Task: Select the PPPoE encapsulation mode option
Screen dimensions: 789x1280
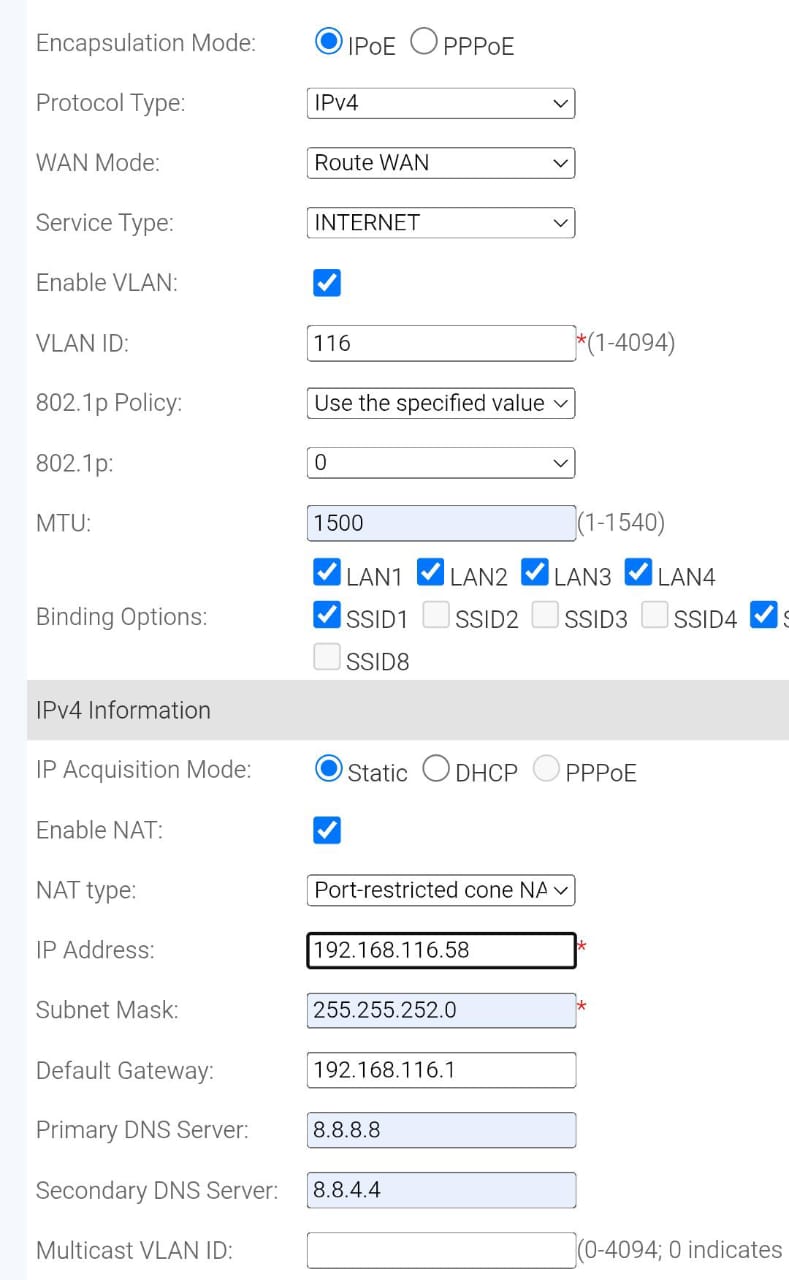Action: click(x=424, y=42)
